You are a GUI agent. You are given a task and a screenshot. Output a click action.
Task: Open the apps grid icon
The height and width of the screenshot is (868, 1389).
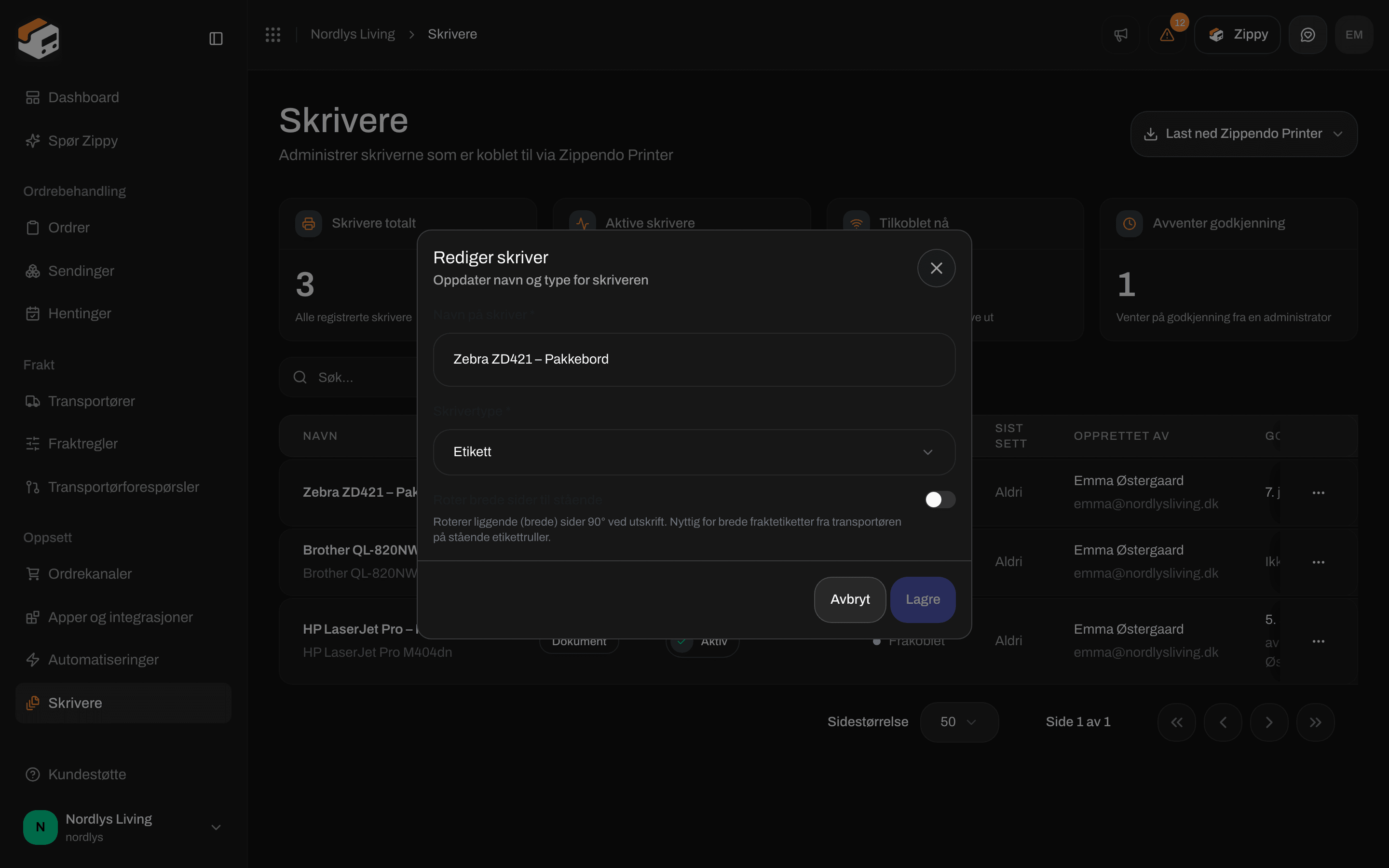coord(272,34)
